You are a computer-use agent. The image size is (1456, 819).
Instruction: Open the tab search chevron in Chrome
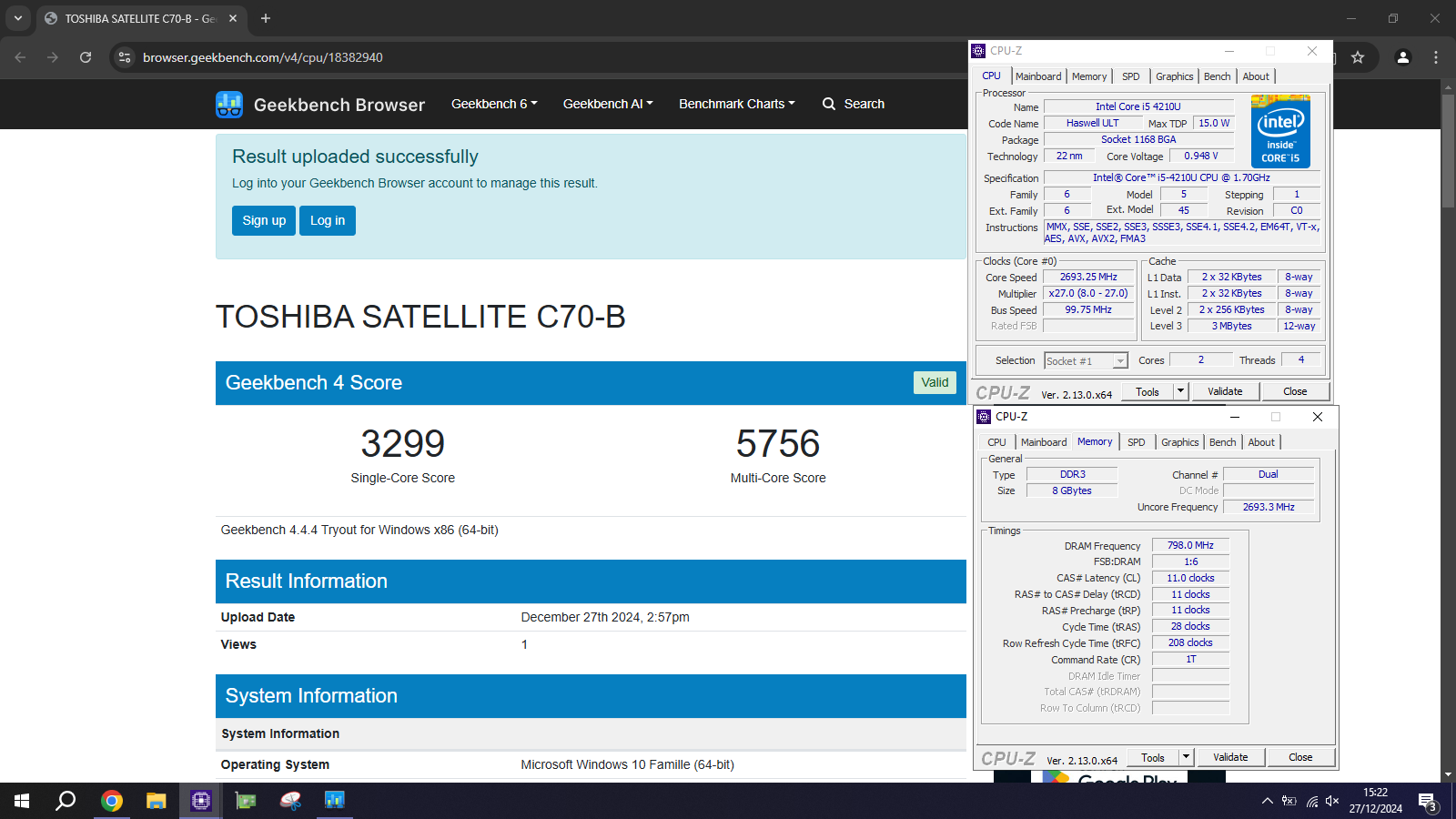pos(17,18)
